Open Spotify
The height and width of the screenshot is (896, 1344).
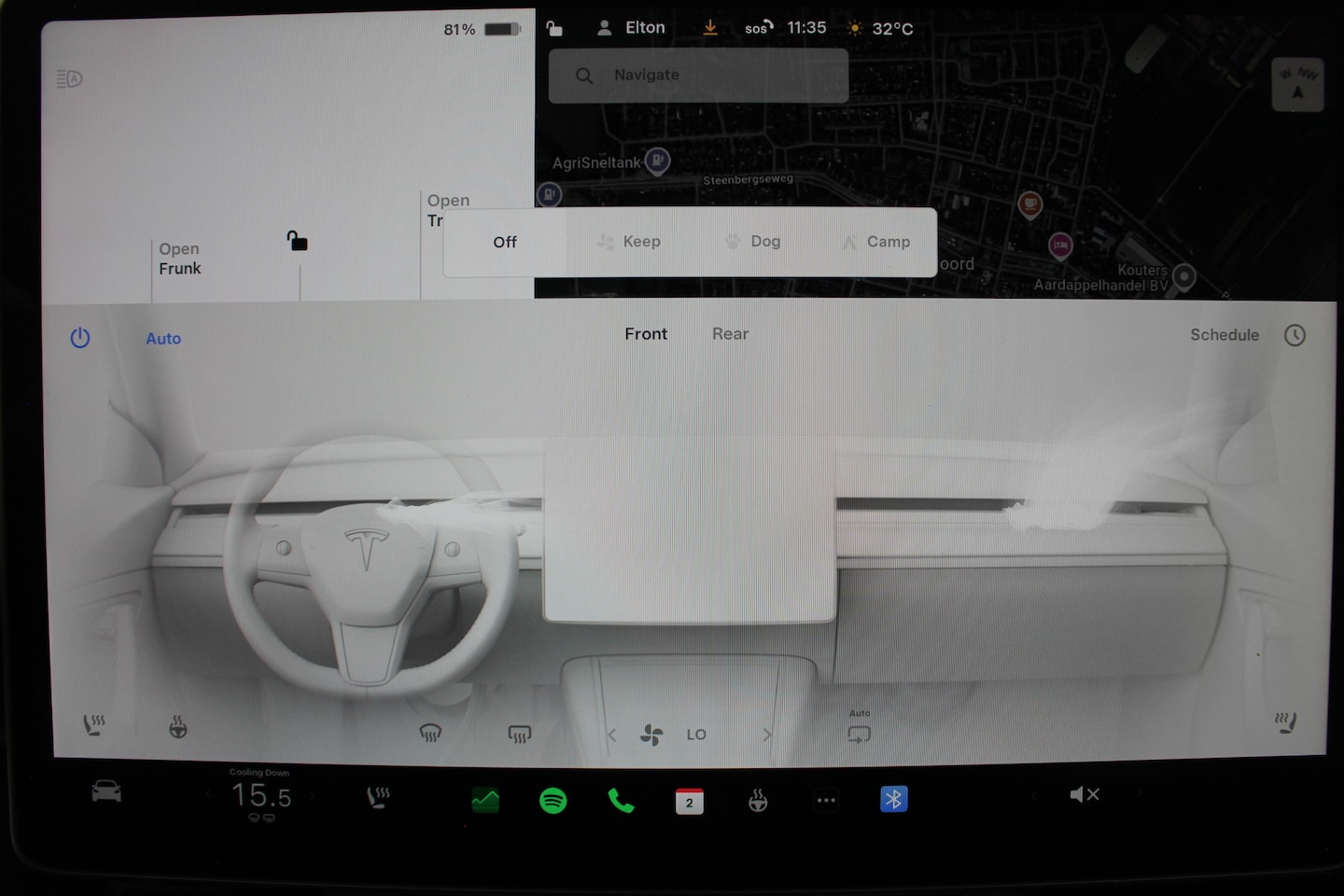(553, 800)
